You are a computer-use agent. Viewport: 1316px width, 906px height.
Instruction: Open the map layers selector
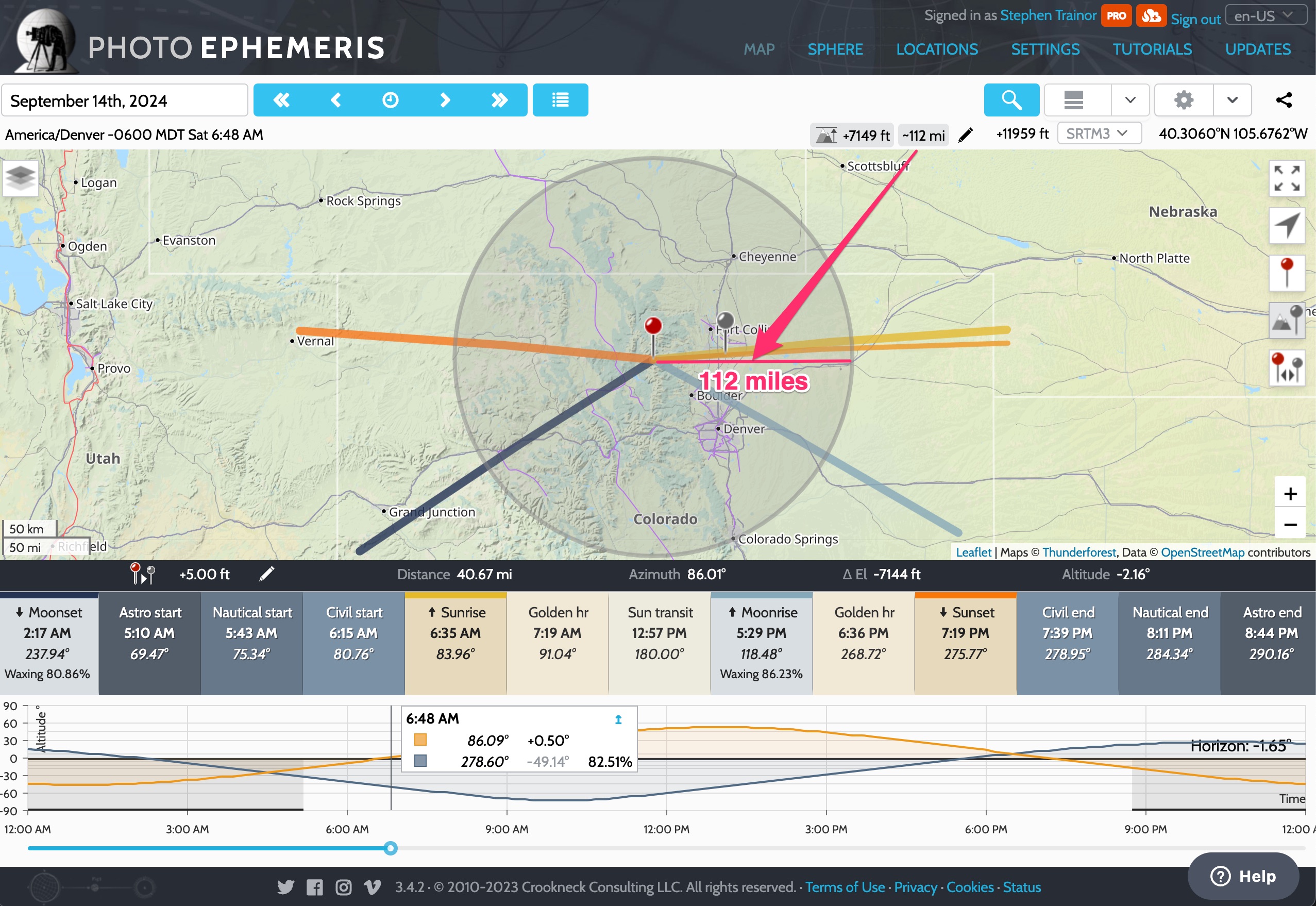click(x=21, y=177)
